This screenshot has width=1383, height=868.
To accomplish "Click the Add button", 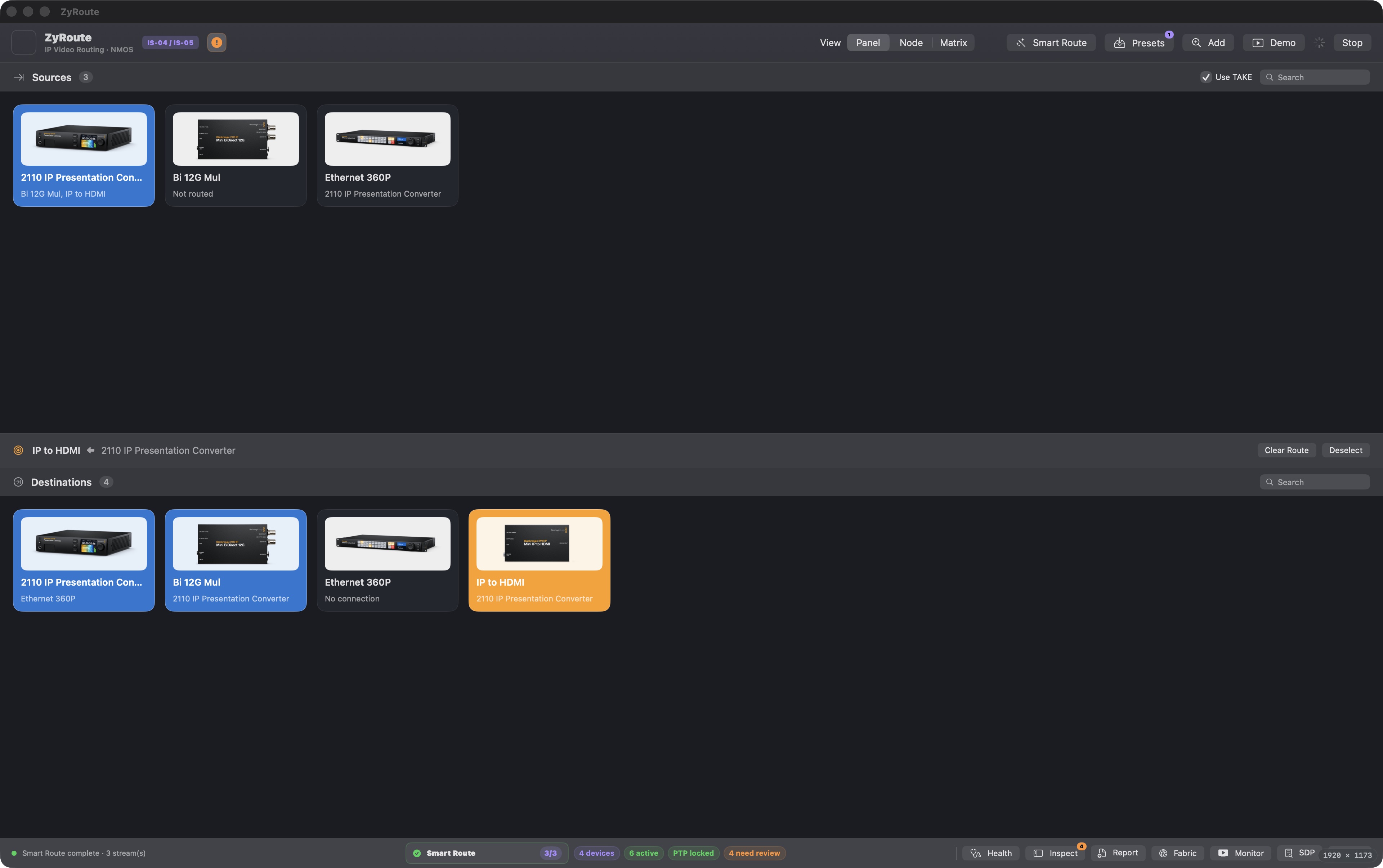I will (1208, 42).
